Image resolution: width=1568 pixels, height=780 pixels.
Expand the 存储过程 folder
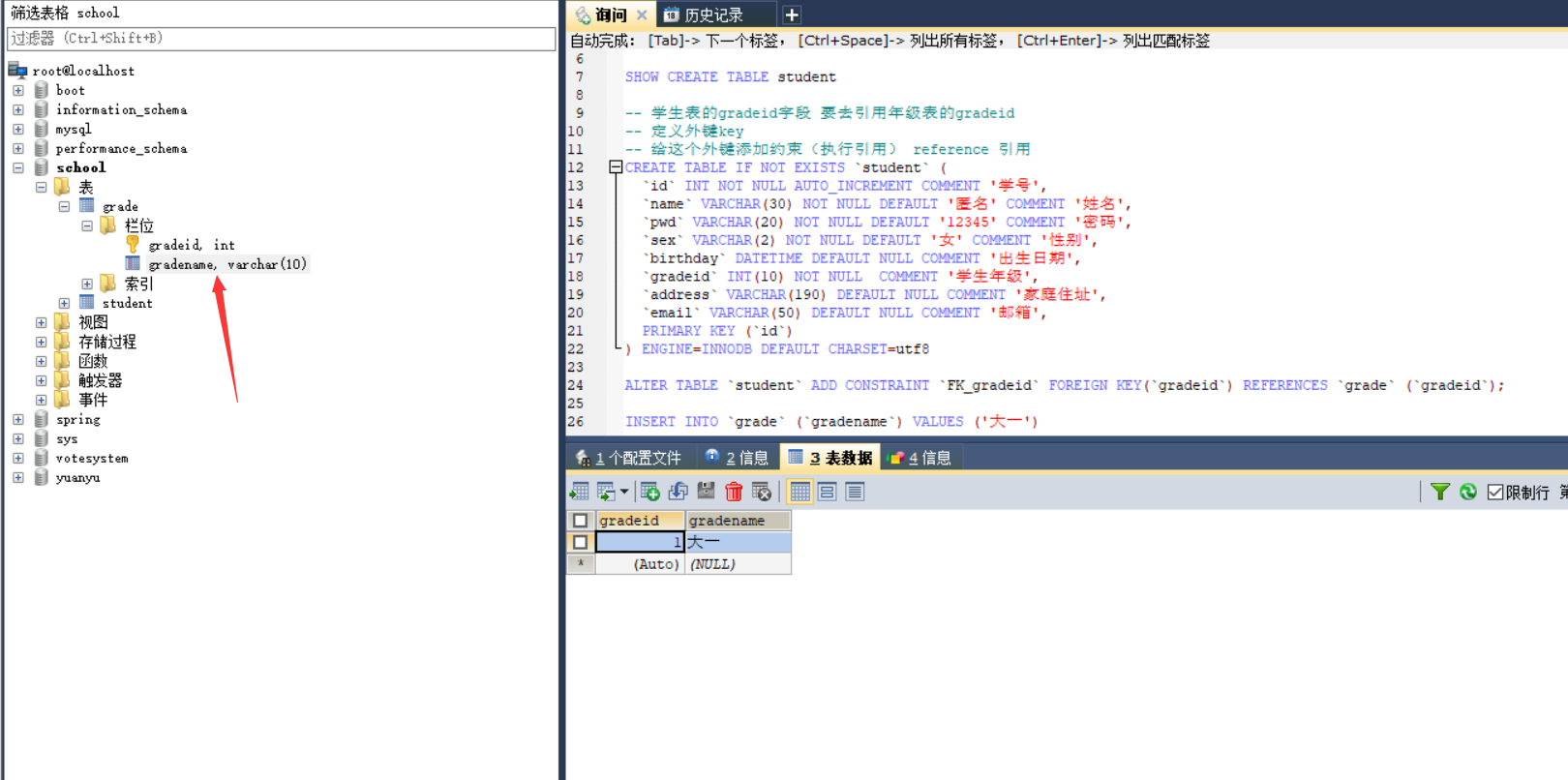pos(41,342)
